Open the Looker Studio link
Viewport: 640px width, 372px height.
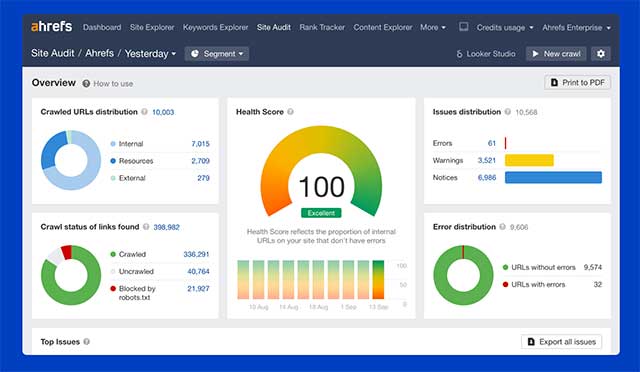tap(486, 54)
